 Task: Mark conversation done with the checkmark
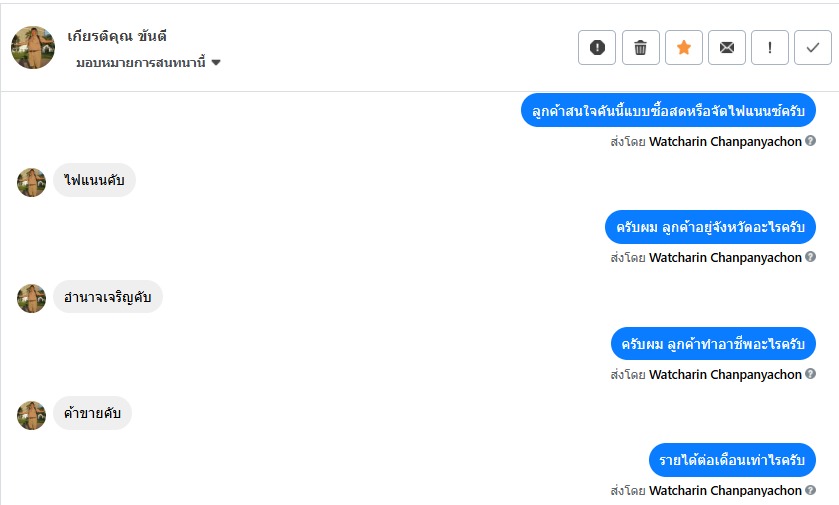[x=813, y=47]
